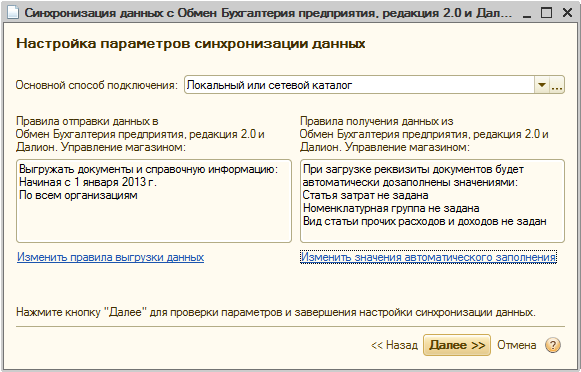The image size is (581, 372).
Task: Click the document icon in title bar
Action: [x=13, y=13]
